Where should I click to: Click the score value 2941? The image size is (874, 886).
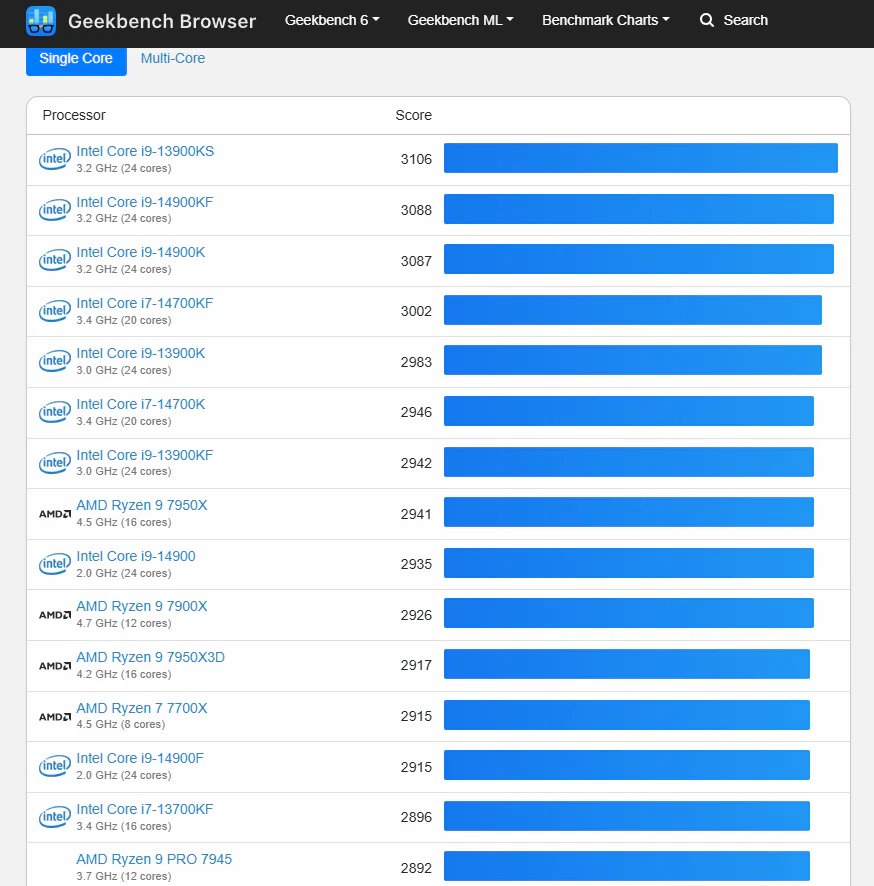416,514
